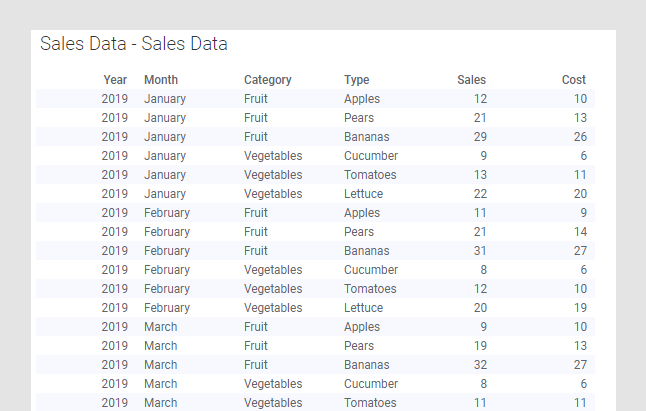Click the January Cucumber cell in Type
The image size is (646, 411).
click(x=371, y=156)
